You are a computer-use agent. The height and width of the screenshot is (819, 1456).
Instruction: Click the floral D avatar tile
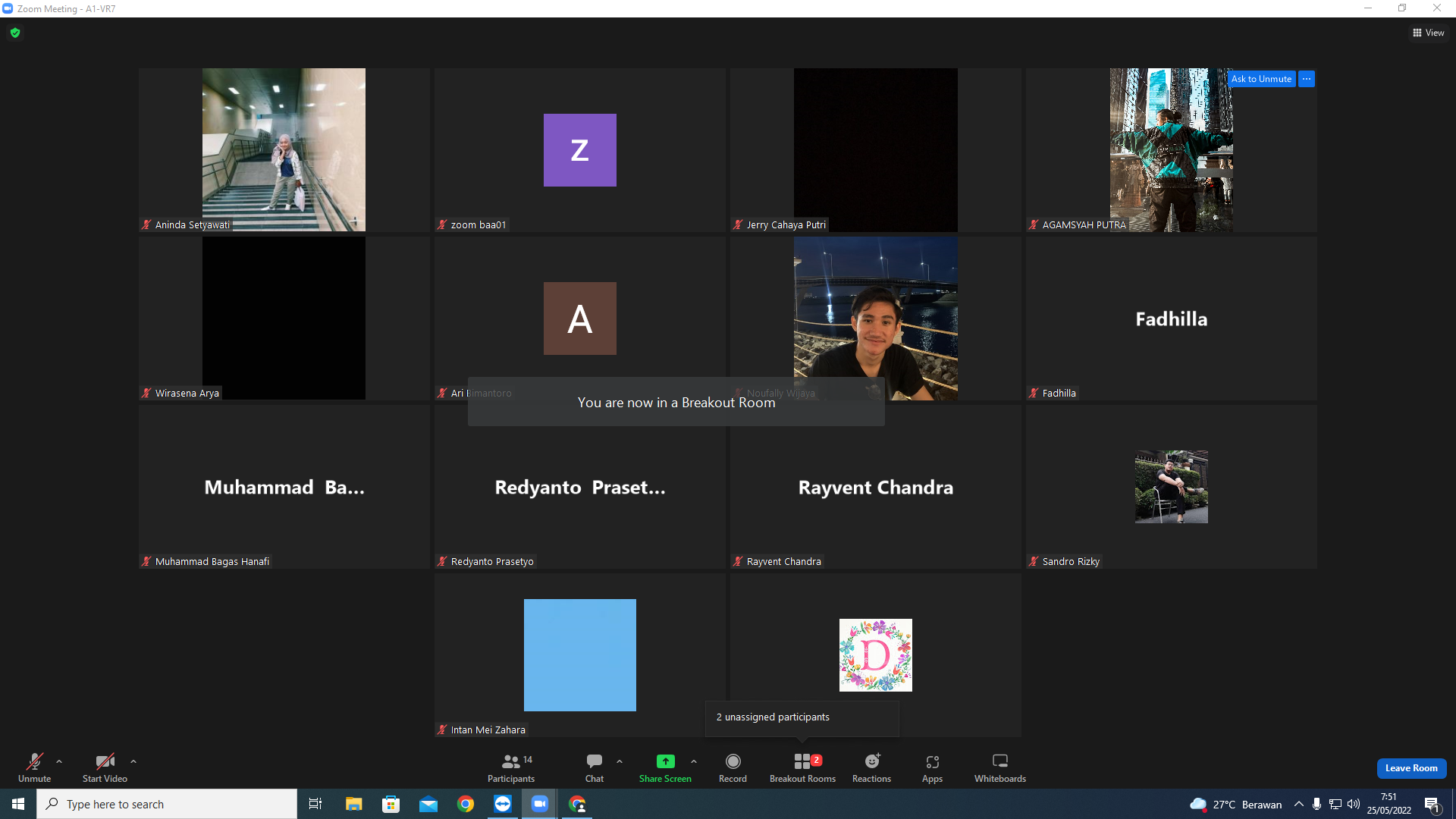876,655
